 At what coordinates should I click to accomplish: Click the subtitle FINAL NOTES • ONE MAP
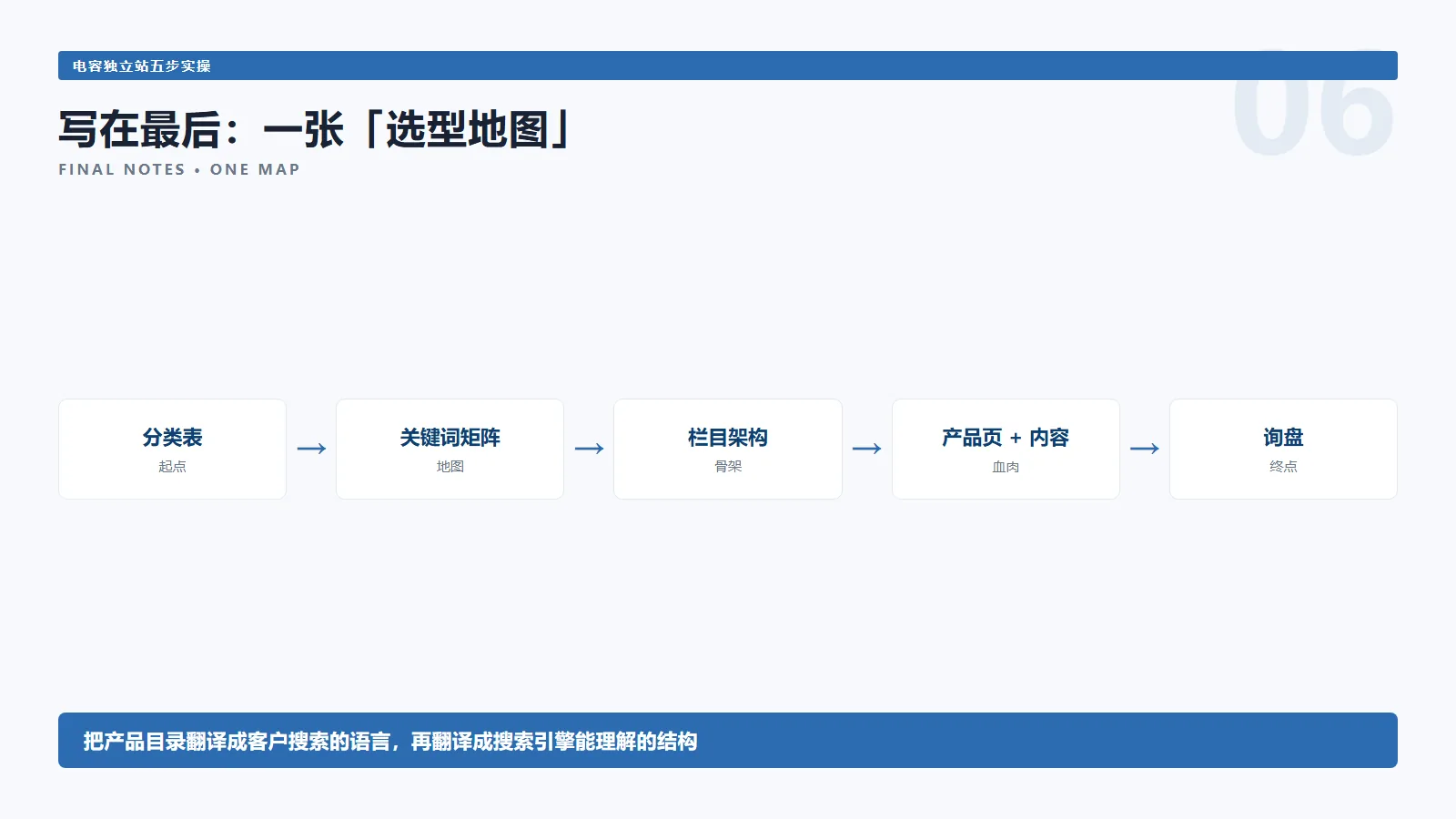(179, 169)
